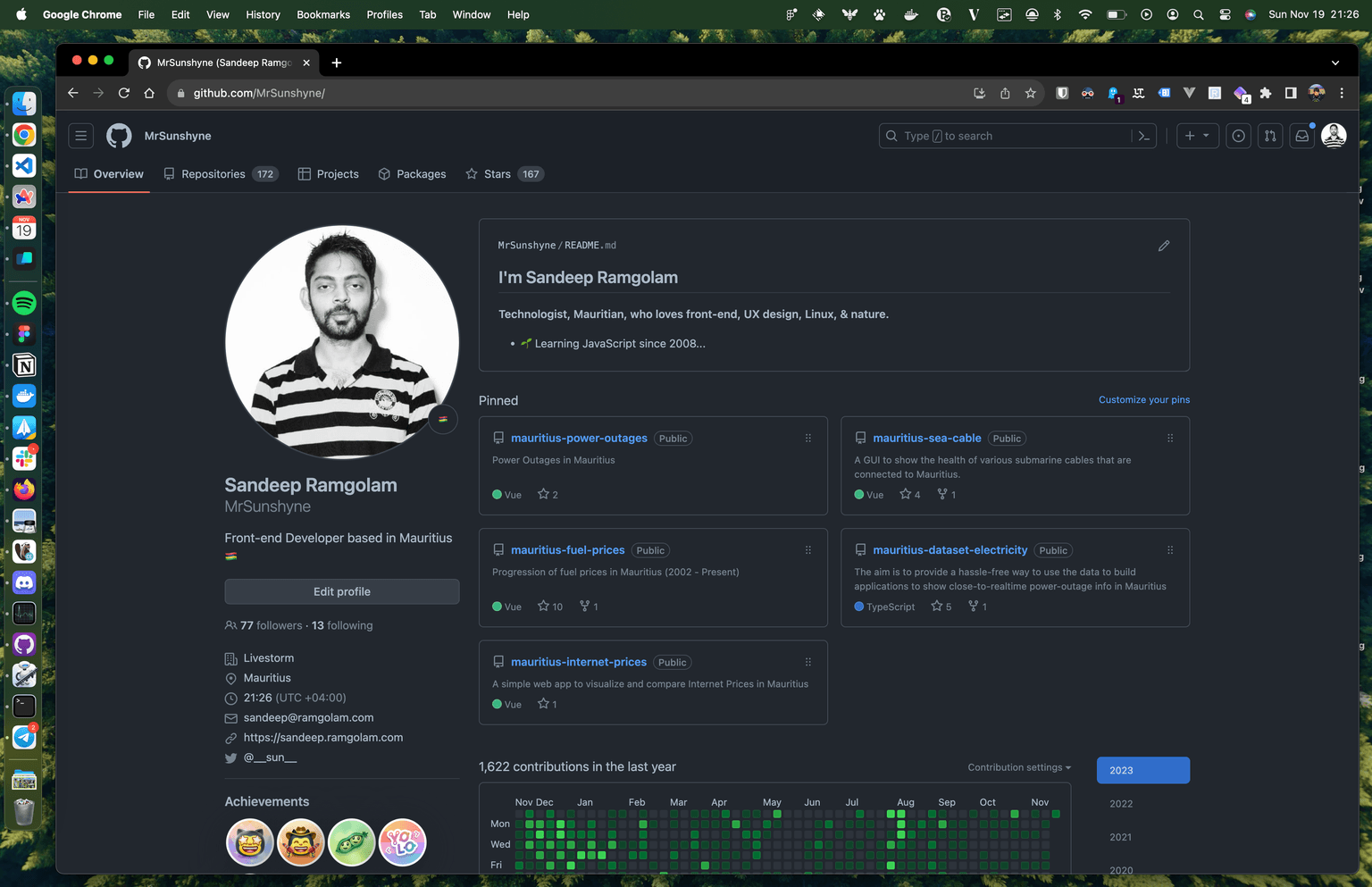
Task: Select the 2022 contribution year
Action: [x=1121, y=804]
